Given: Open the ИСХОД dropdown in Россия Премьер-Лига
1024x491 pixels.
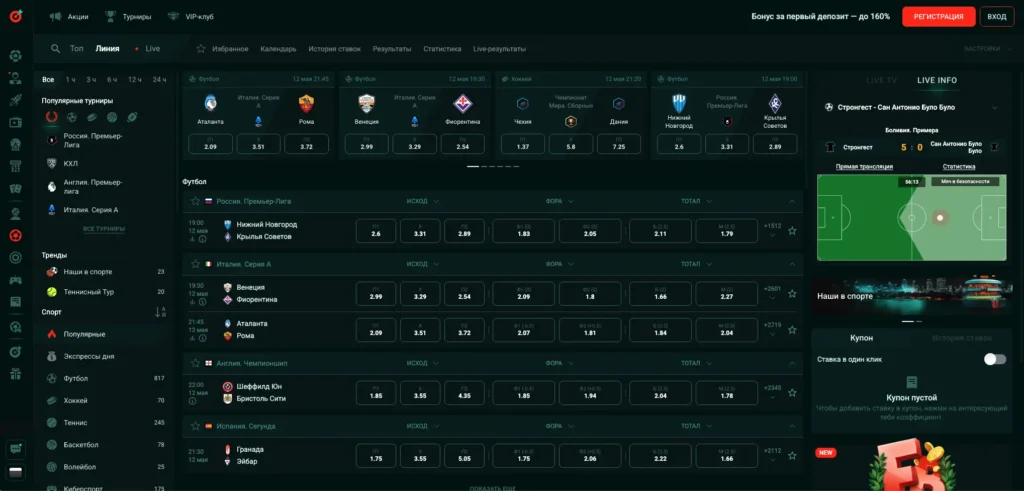Looking at the screenshot, I should pyautogui.click(x=422, y=201).
